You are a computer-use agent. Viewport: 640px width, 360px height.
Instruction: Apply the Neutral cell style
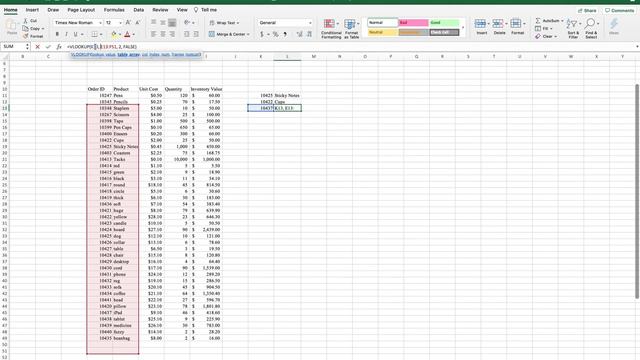click(x=382, y=32)
